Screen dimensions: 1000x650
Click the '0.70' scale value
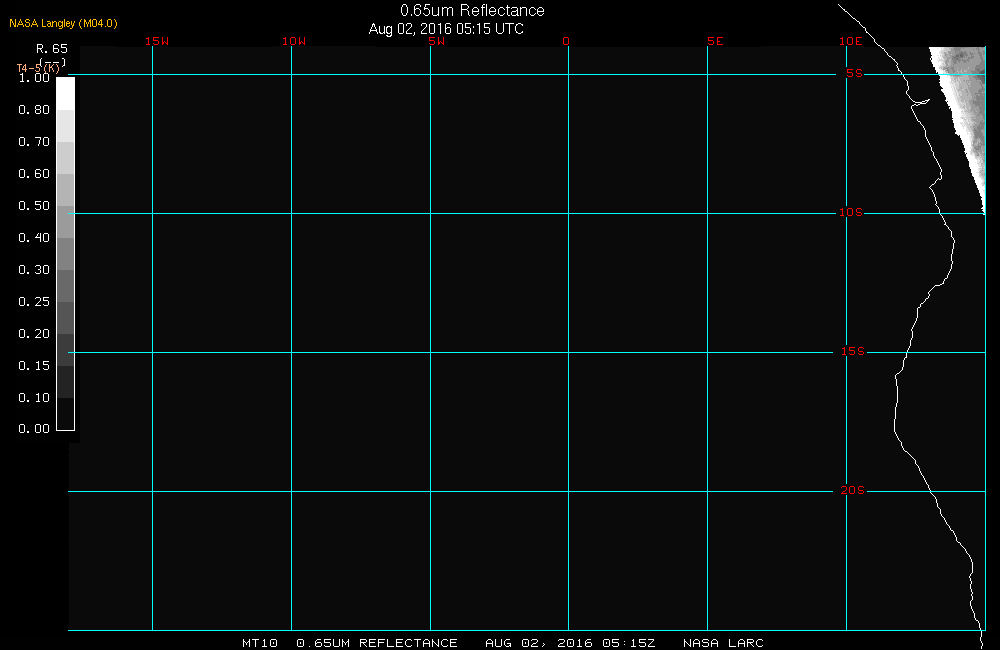coord(34,142)
